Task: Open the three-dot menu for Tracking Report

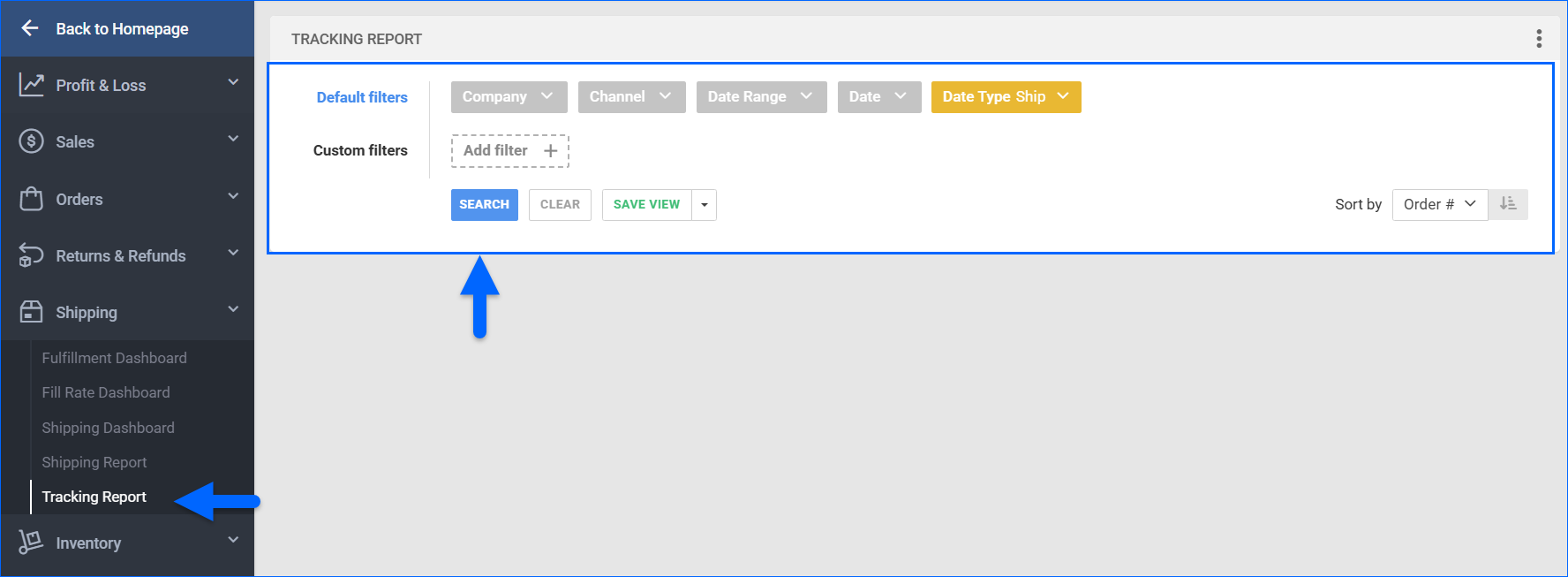Action: pyautogui.click(x=1538, y=39)
